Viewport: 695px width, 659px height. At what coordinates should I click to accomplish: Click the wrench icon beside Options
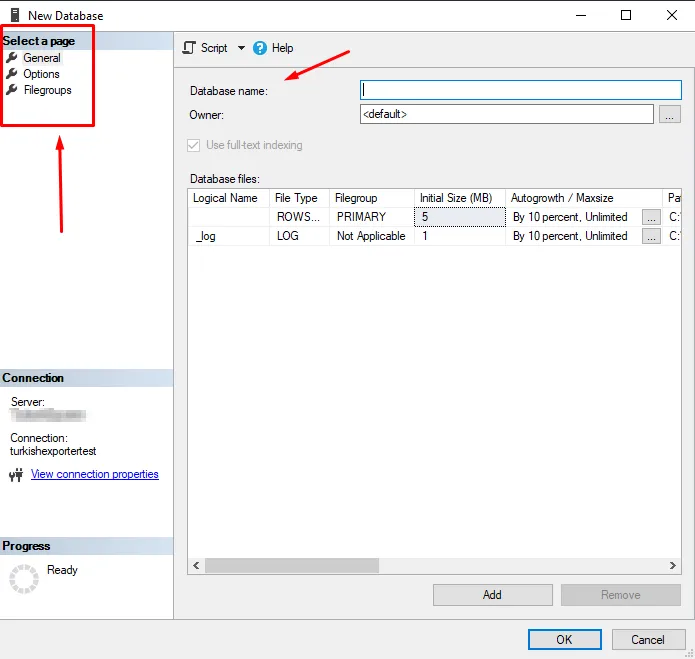coord(12,74)
